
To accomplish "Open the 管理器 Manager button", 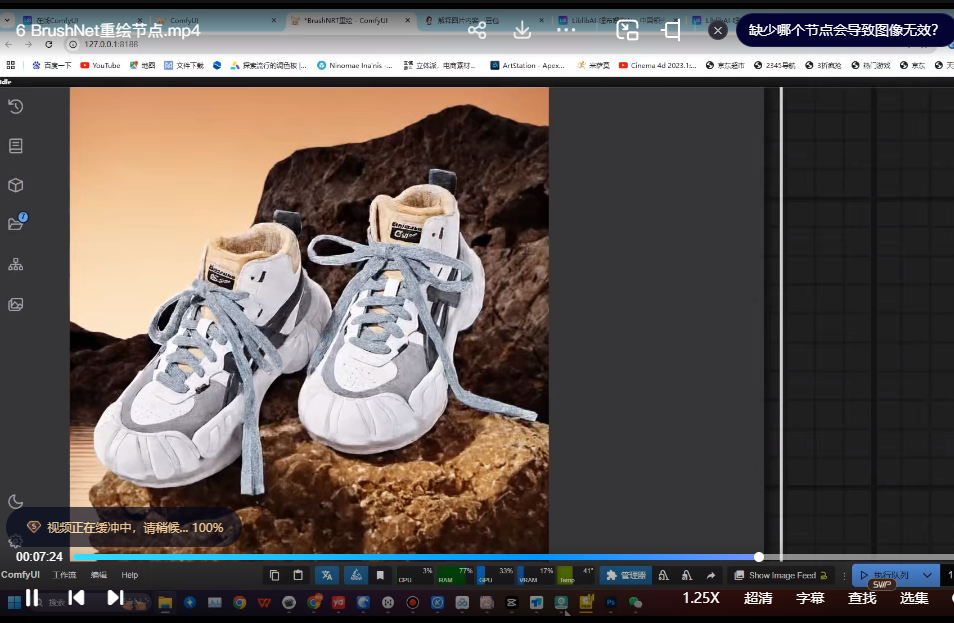I will point(626,575).
